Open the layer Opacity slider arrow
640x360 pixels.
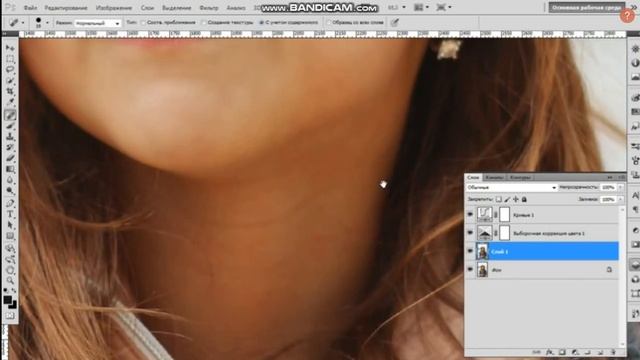(x=620, y=187)
